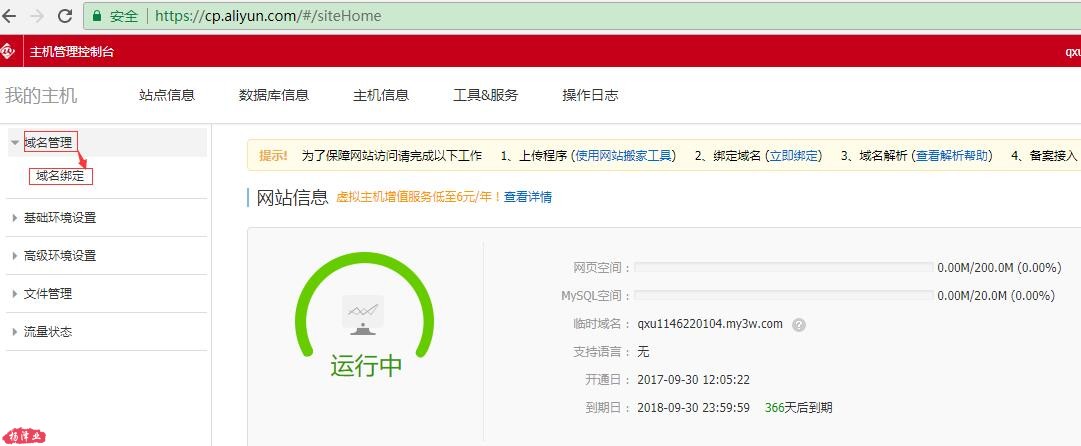The image size is (1081, 446).
Task: Click 立即绑定 link in tip bar
Action: pos(794,156)
